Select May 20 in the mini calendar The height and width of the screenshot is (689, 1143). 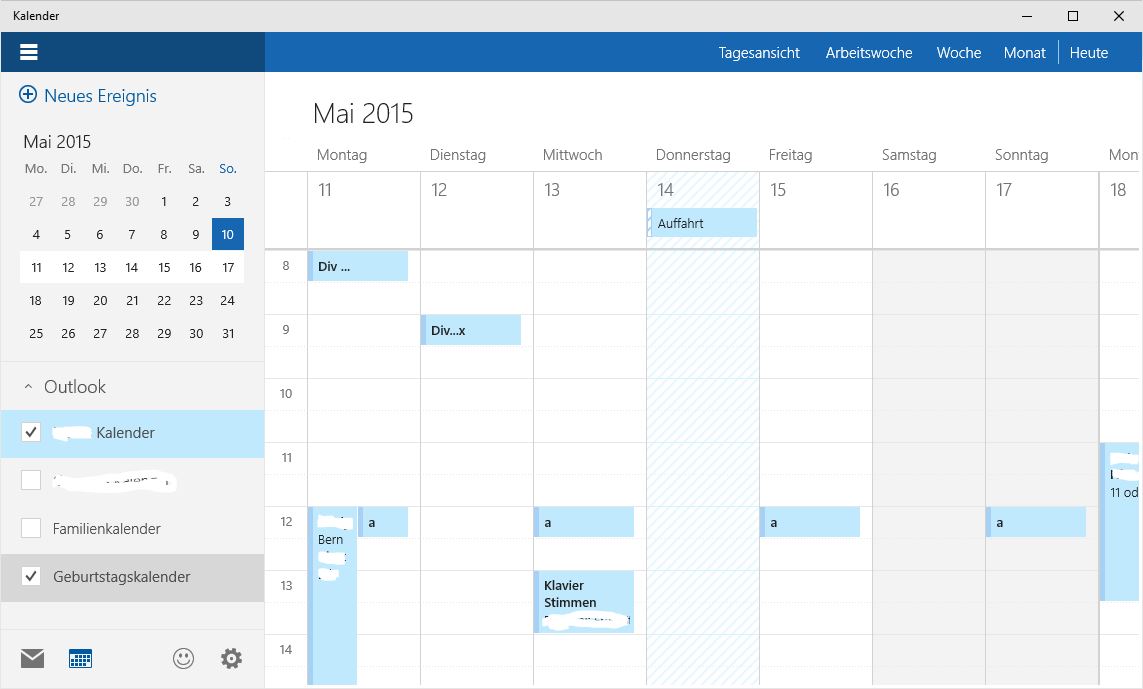(x=100, y=300)
